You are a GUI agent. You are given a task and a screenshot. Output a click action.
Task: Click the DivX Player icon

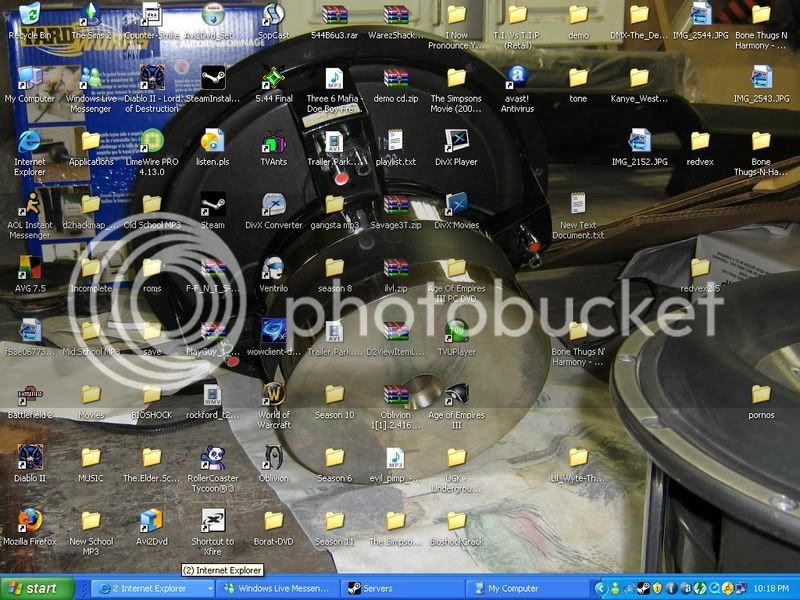coord(456,141)
